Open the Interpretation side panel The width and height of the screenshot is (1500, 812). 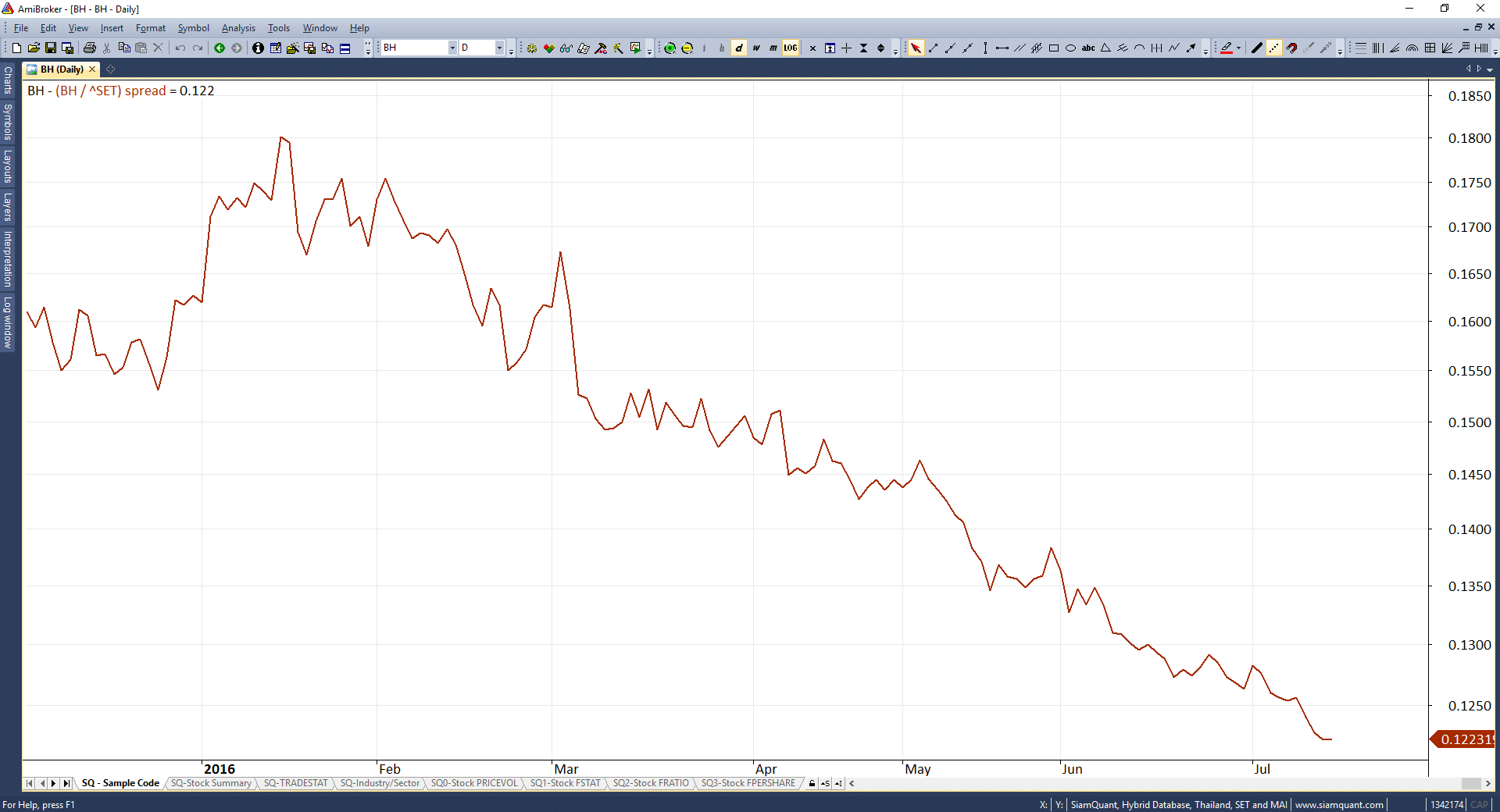[8, 258]
